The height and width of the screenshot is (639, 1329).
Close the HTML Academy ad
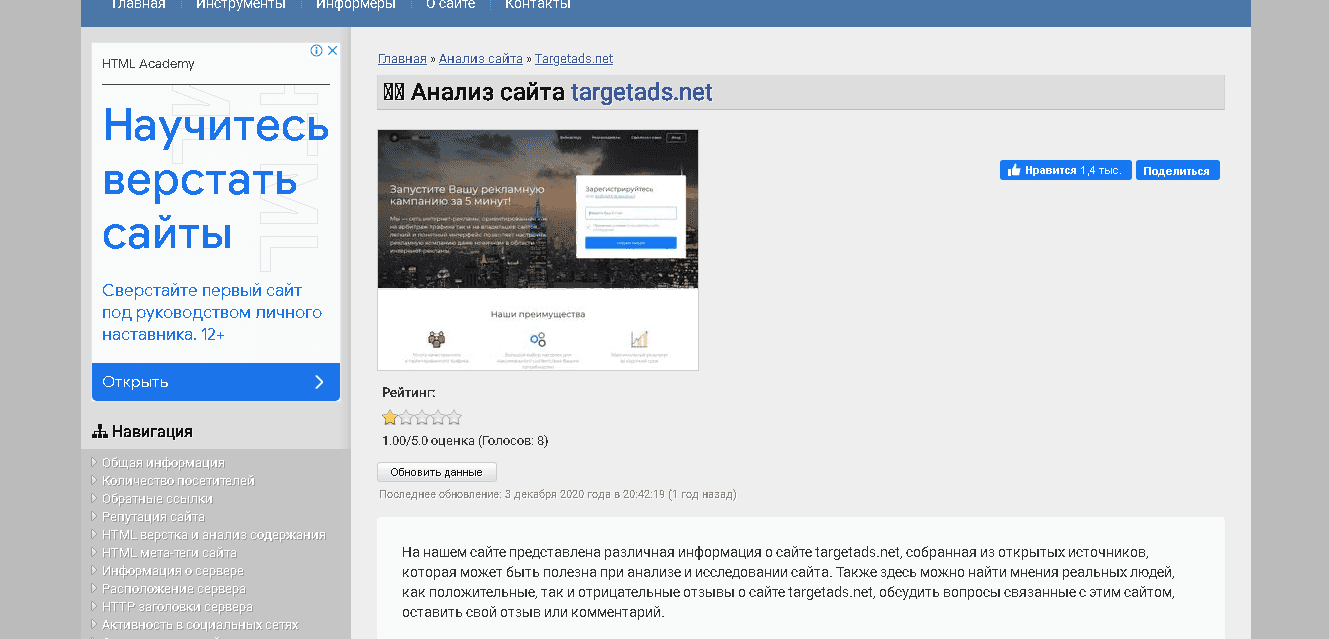click(x=332, y=49)
